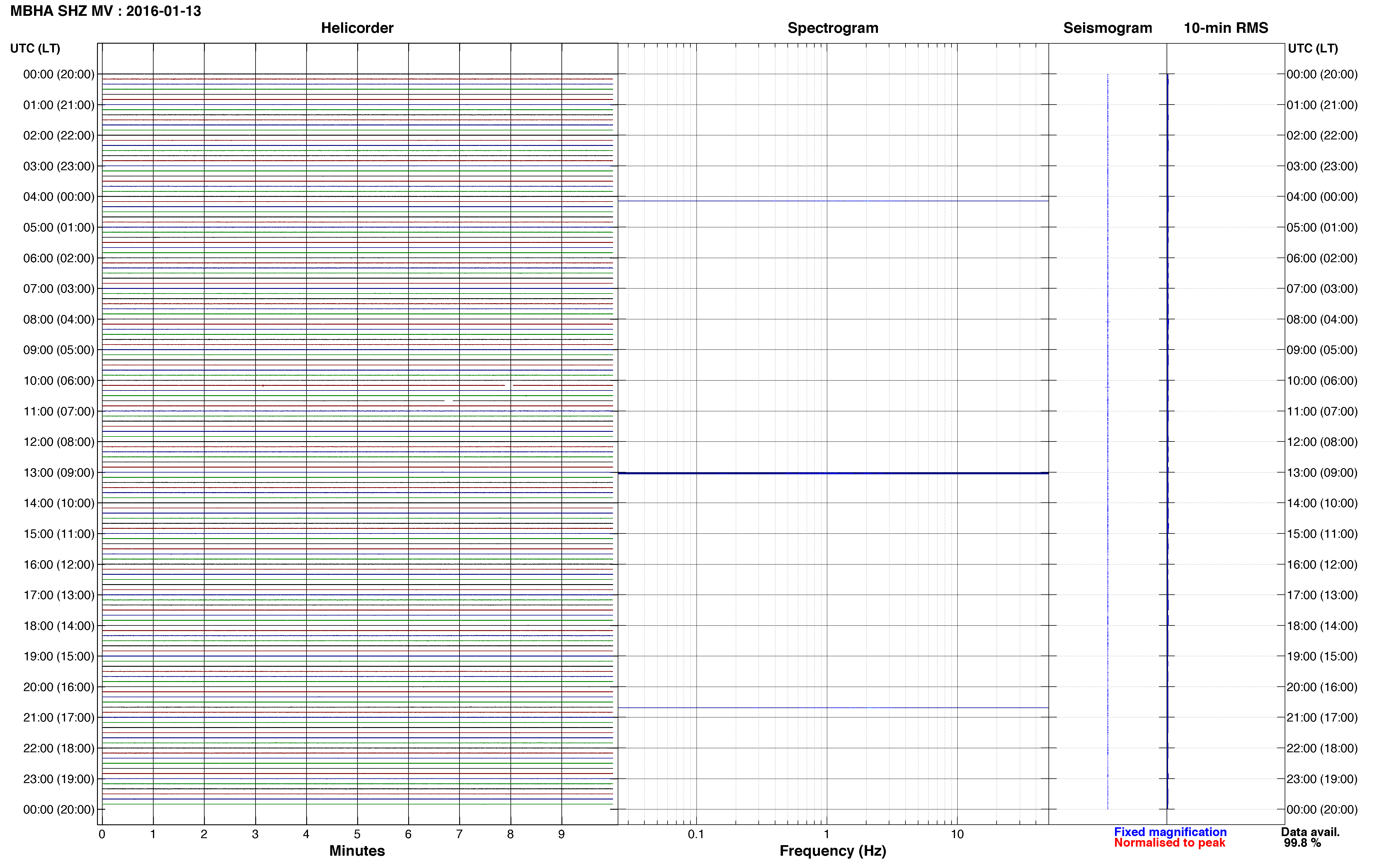Click right axis label '14:00 (10:00)'
The height and width of the screenshot is (868, 1389).
pos(1322,503)
